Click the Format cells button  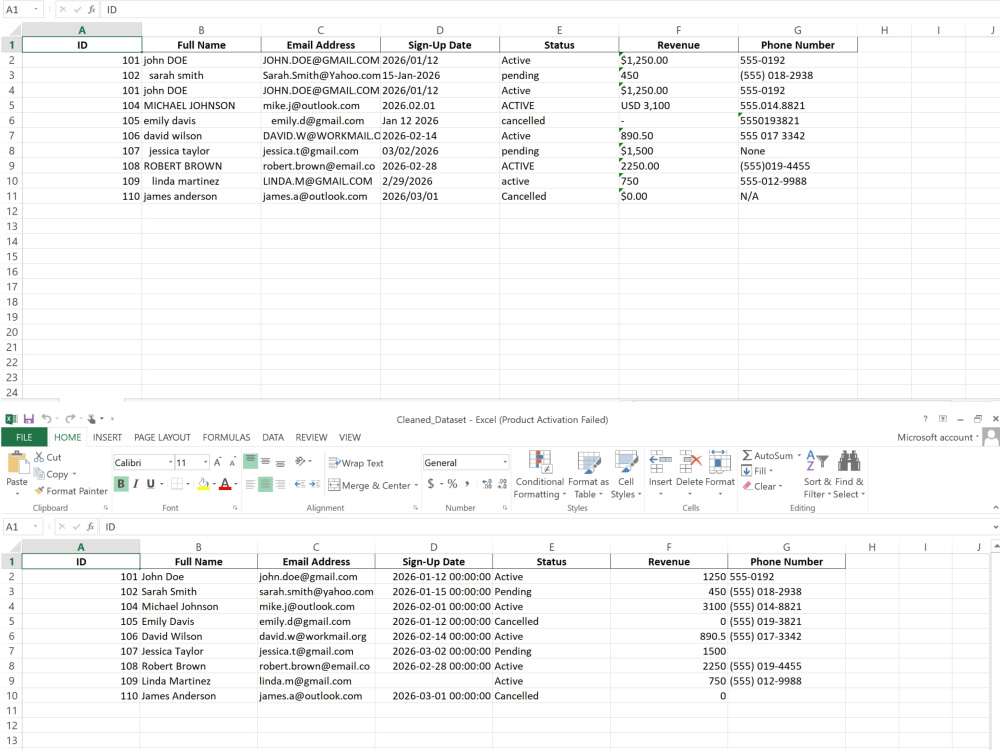click(719, 473)
